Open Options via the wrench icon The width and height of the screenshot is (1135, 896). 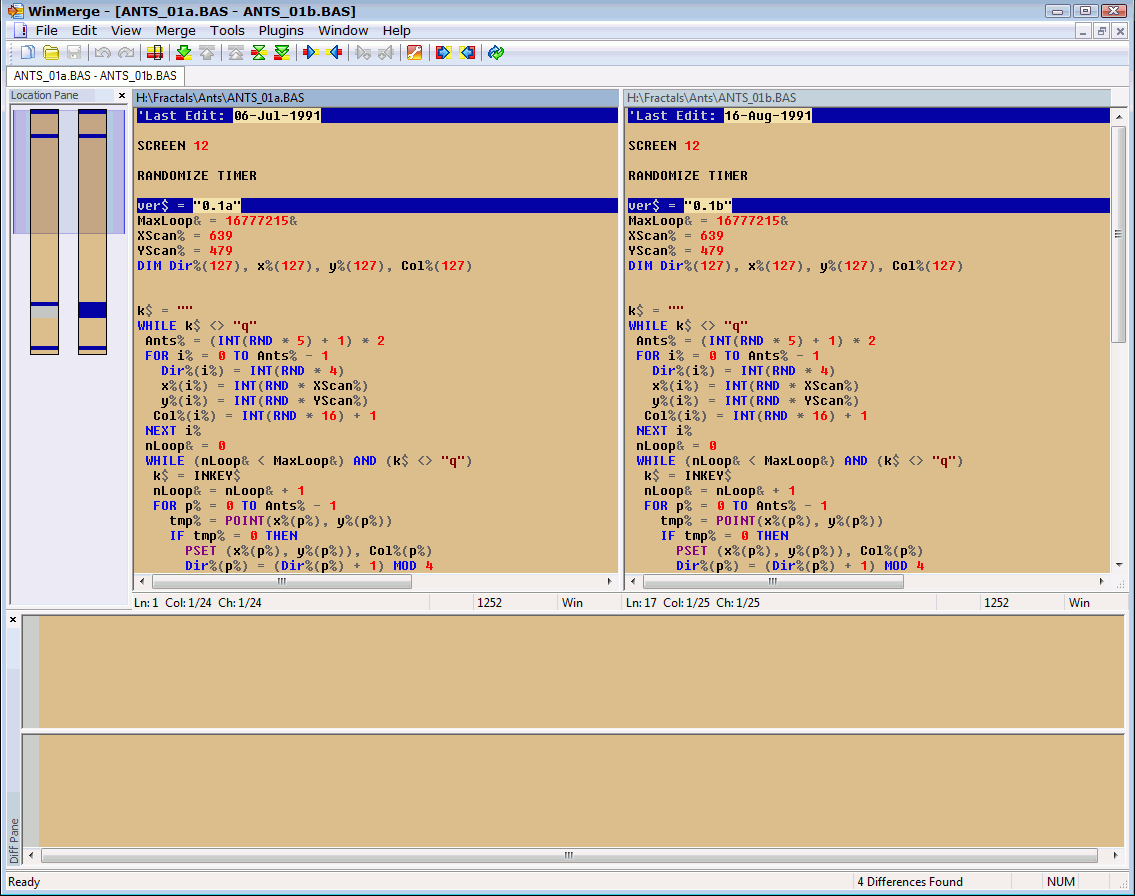click(414, 52)
